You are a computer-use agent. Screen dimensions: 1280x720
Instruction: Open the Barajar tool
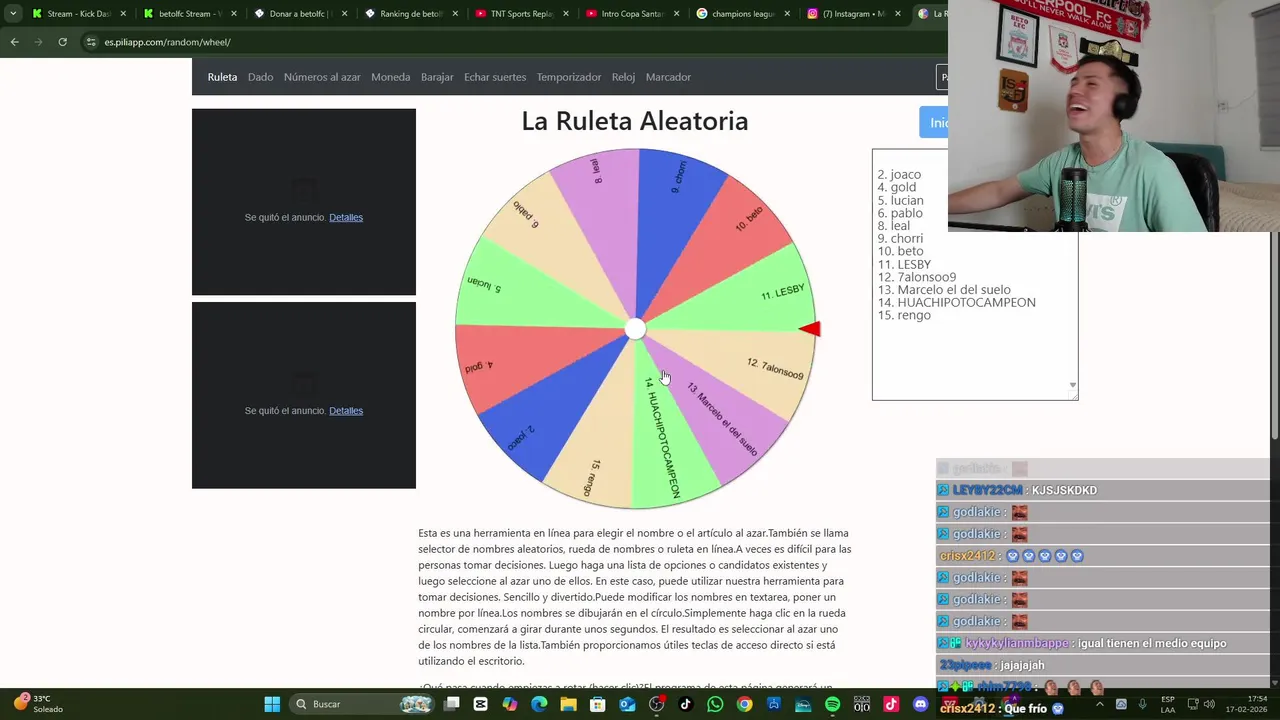coord(437,77)
